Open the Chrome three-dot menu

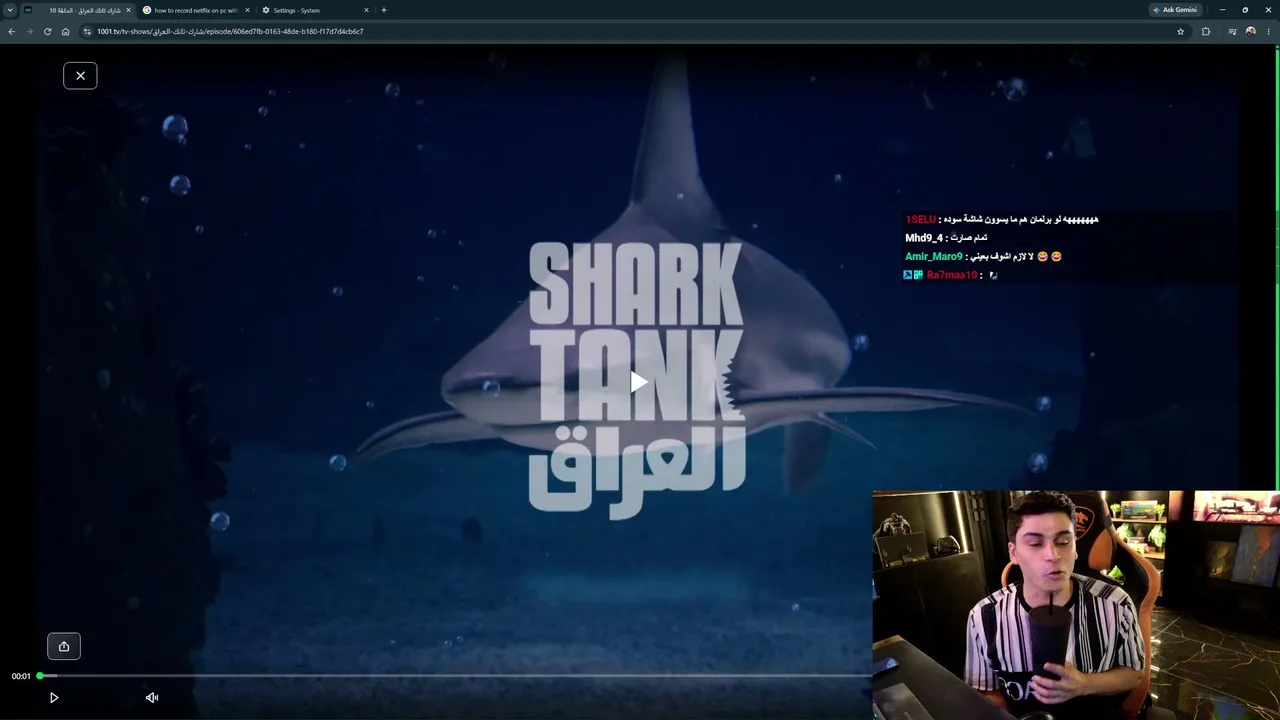1269,31
